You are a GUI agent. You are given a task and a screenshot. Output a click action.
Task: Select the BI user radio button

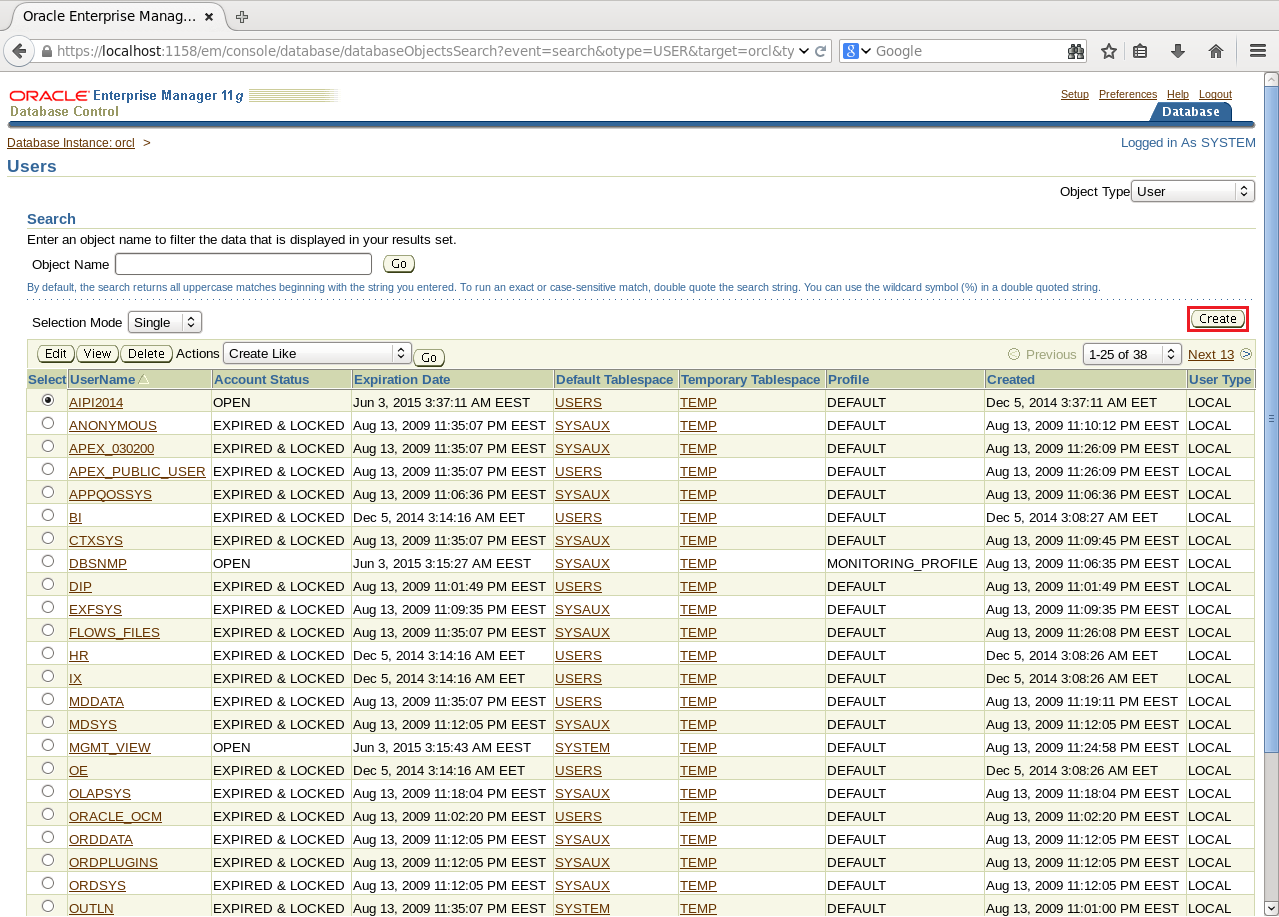coord(48,515)
